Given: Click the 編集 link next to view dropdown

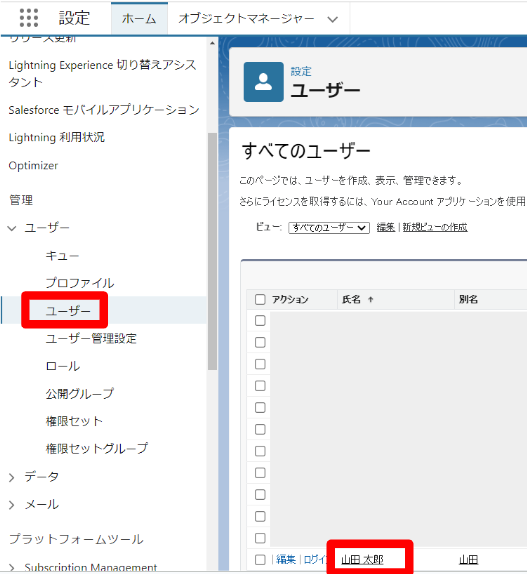Looking at the screenshot, I should coord(385,227).
